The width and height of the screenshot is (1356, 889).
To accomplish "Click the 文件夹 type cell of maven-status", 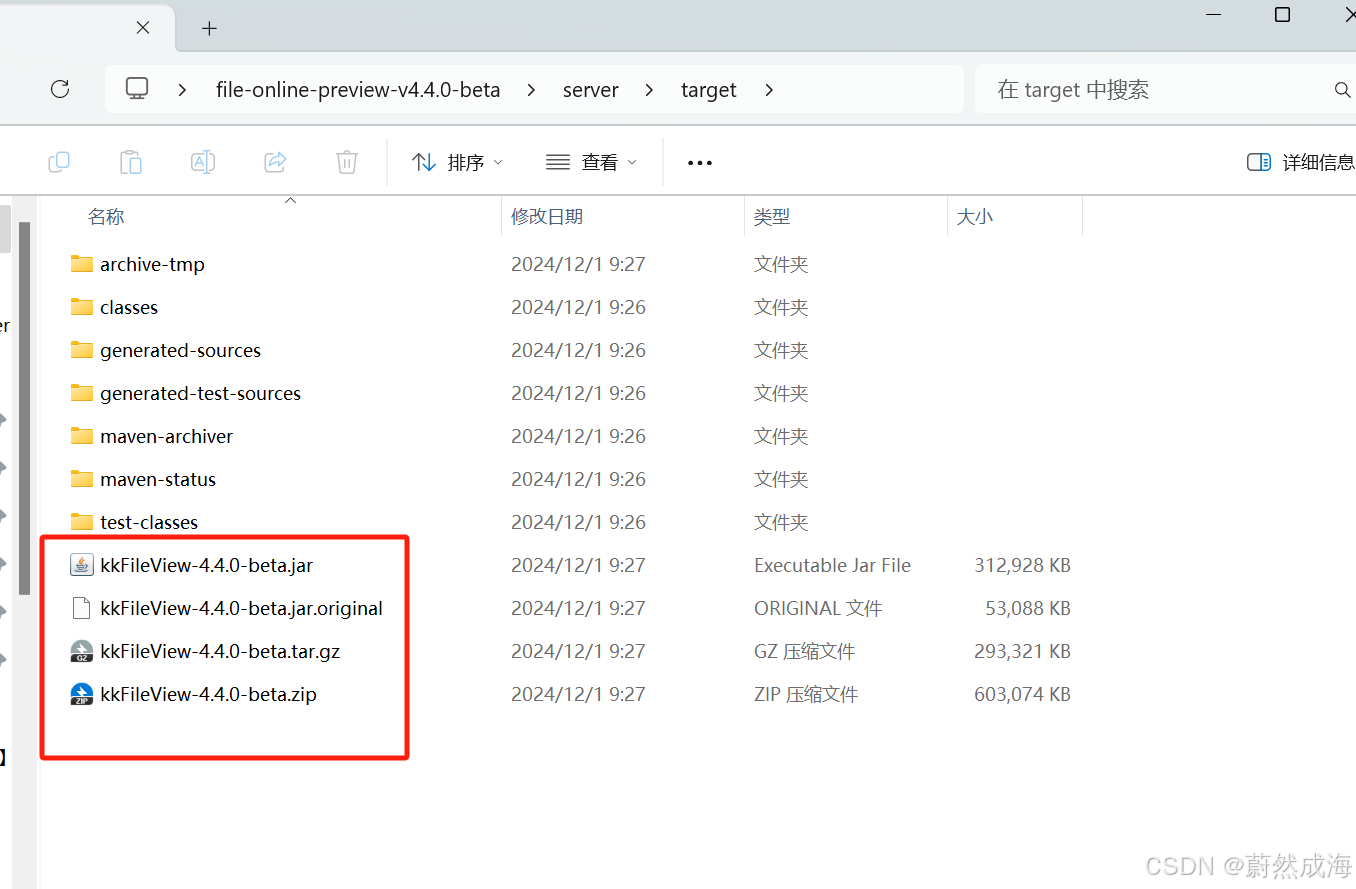I will coord(781,479).
